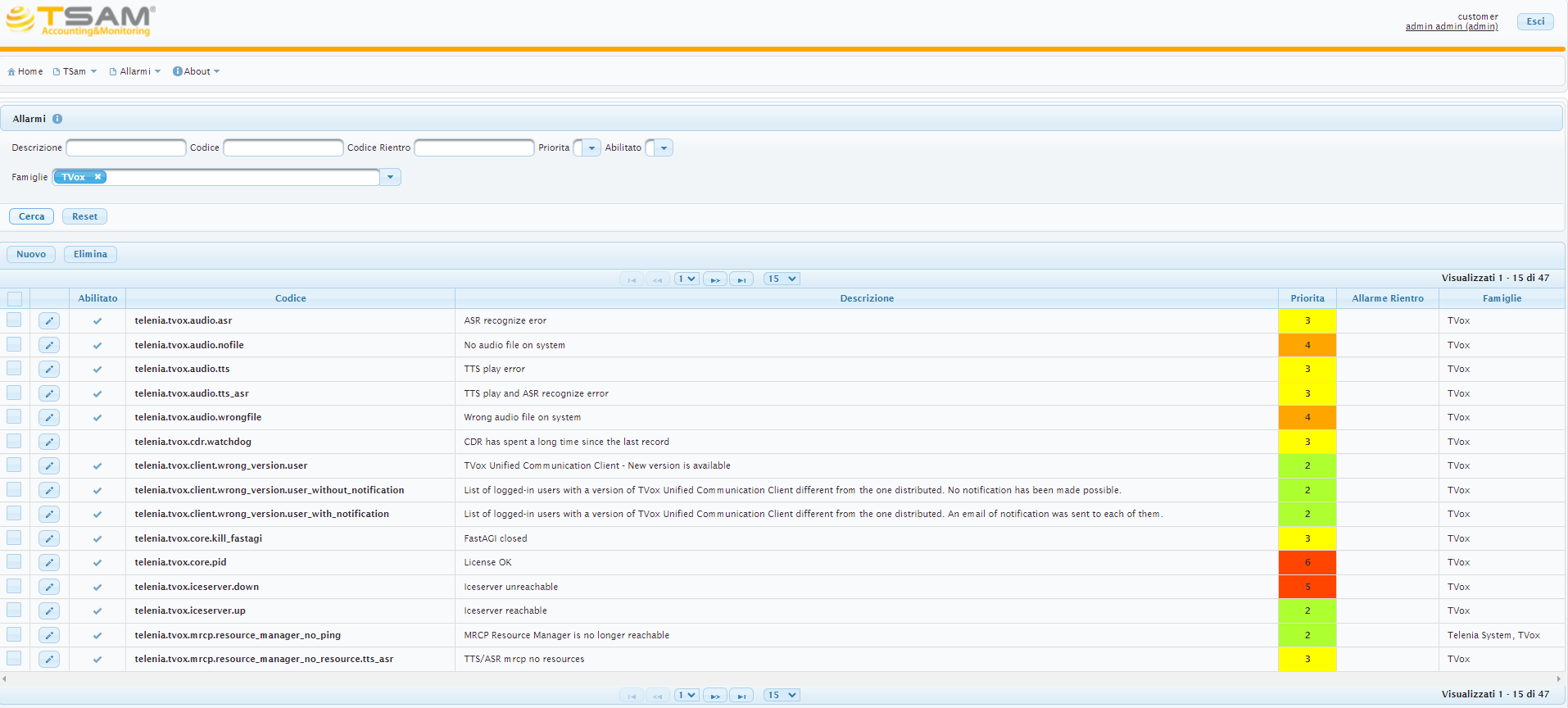Click the Nuovo button
The width and height of the screenshot is (1568, 708).
[31, 254]
